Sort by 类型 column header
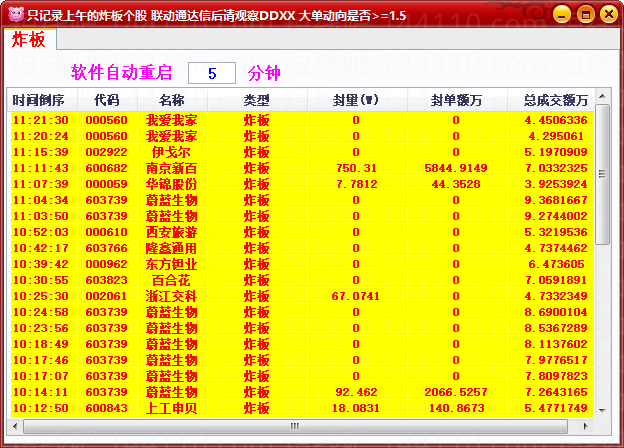The image size is (624, 448). (x=257, y=100)
